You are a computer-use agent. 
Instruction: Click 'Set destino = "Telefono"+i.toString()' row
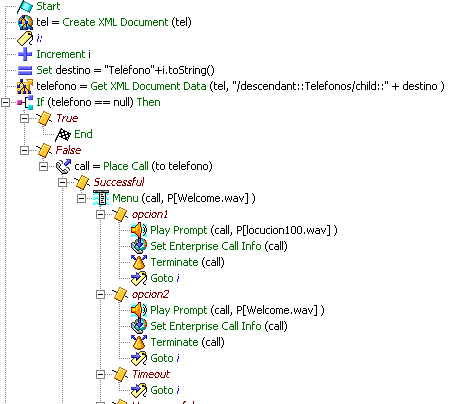point(125,70)
